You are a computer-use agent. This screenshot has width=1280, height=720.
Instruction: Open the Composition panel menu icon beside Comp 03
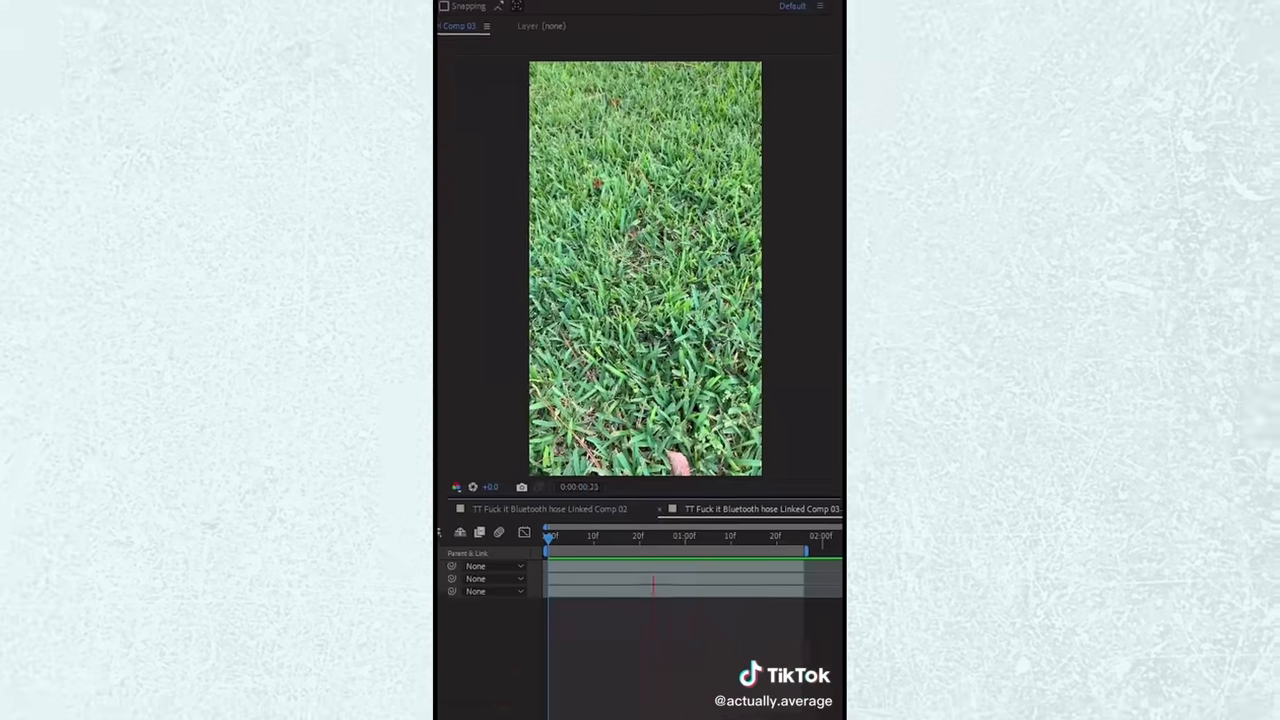coord(486,26)
